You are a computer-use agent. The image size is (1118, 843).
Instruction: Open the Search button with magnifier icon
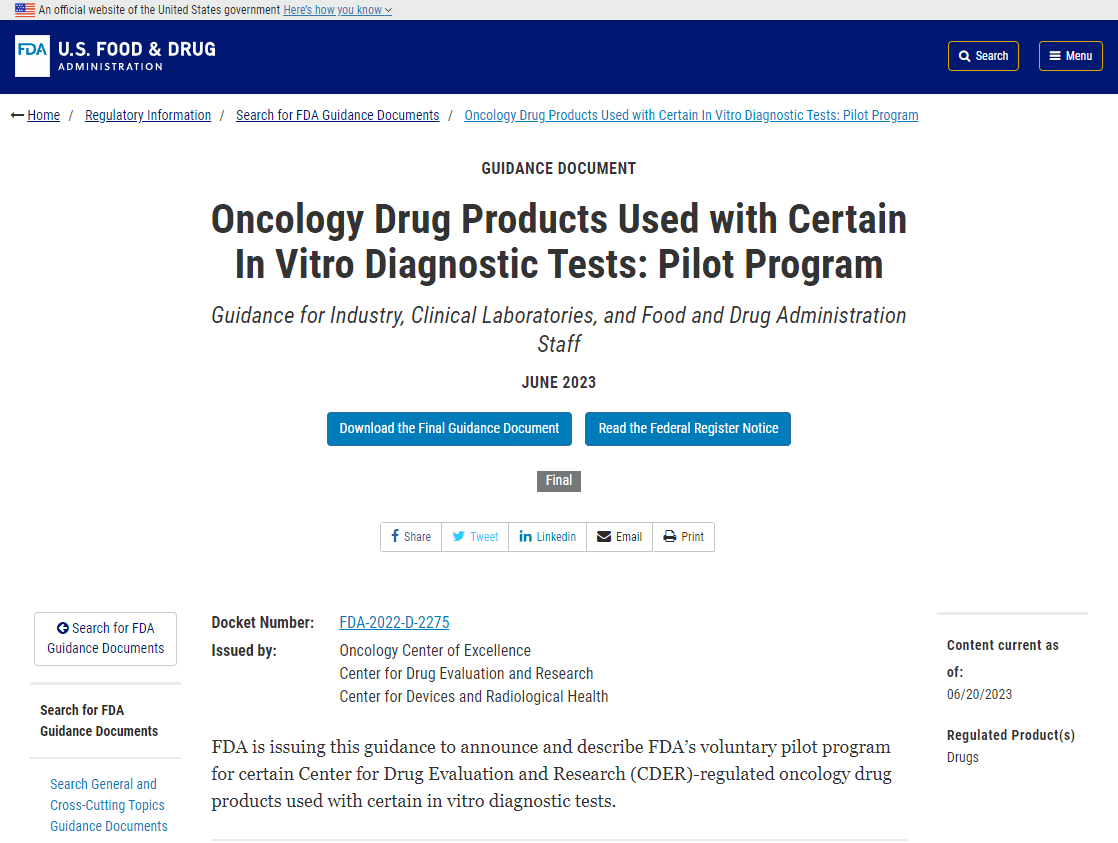pyautogui.click(x=983, y=56)
